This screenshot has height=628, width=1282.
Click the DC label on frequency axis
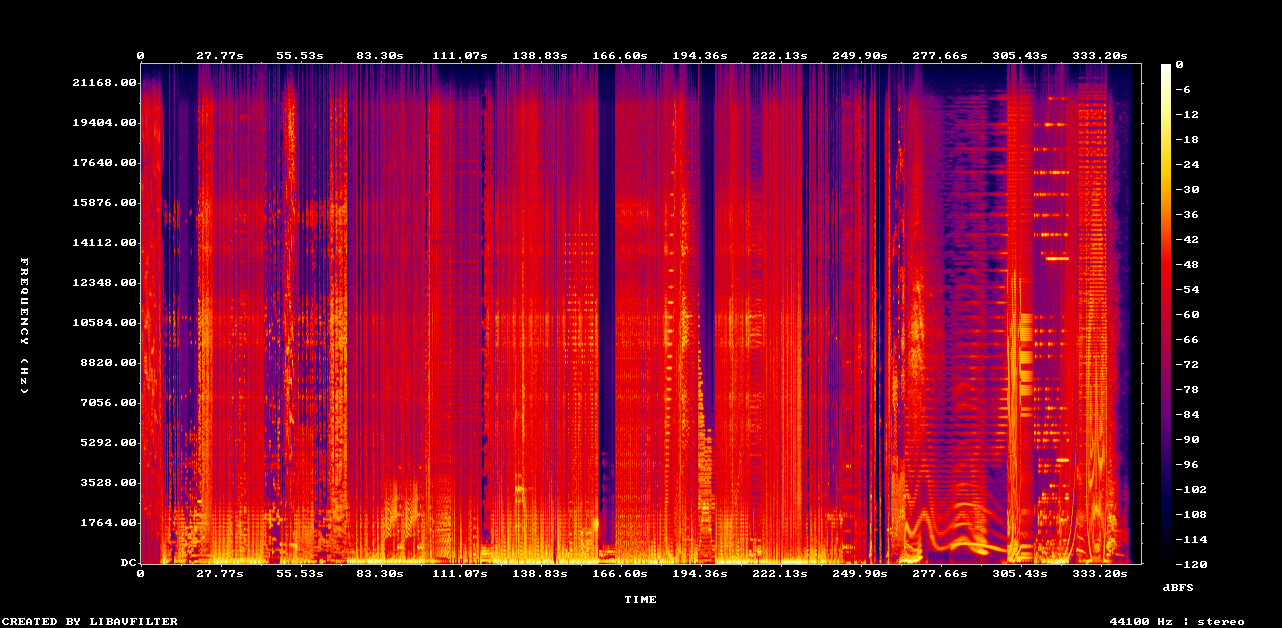point(128,562)
